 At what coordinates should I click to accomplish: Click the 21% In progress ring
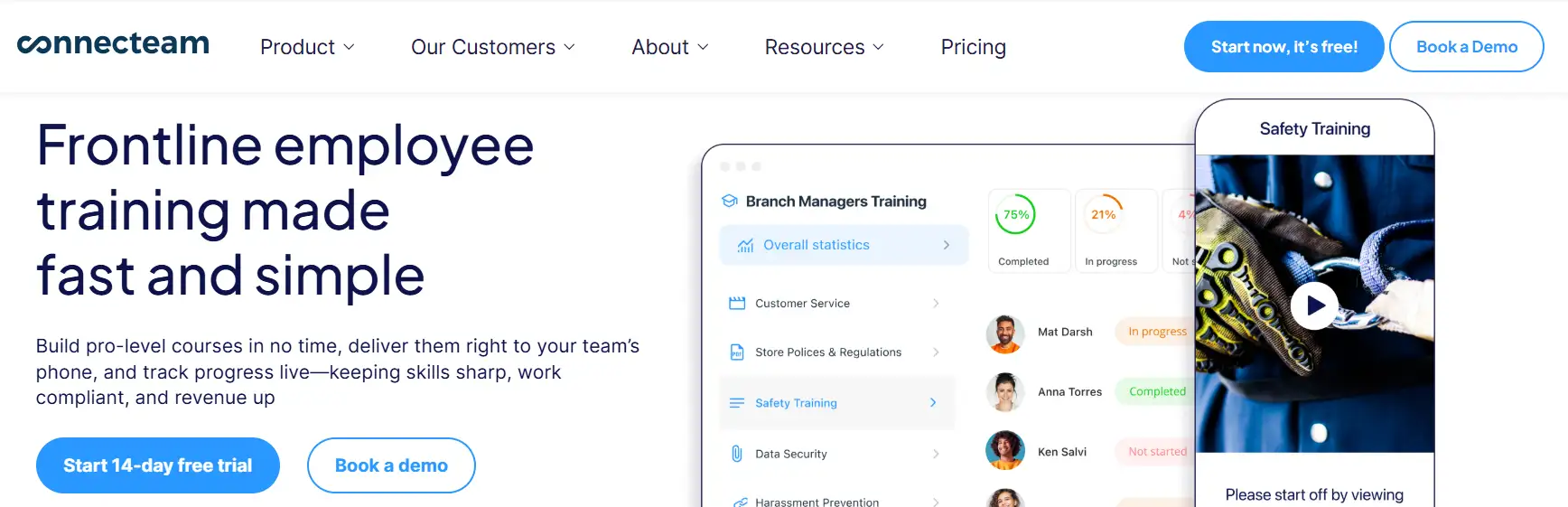[1103, 214]
